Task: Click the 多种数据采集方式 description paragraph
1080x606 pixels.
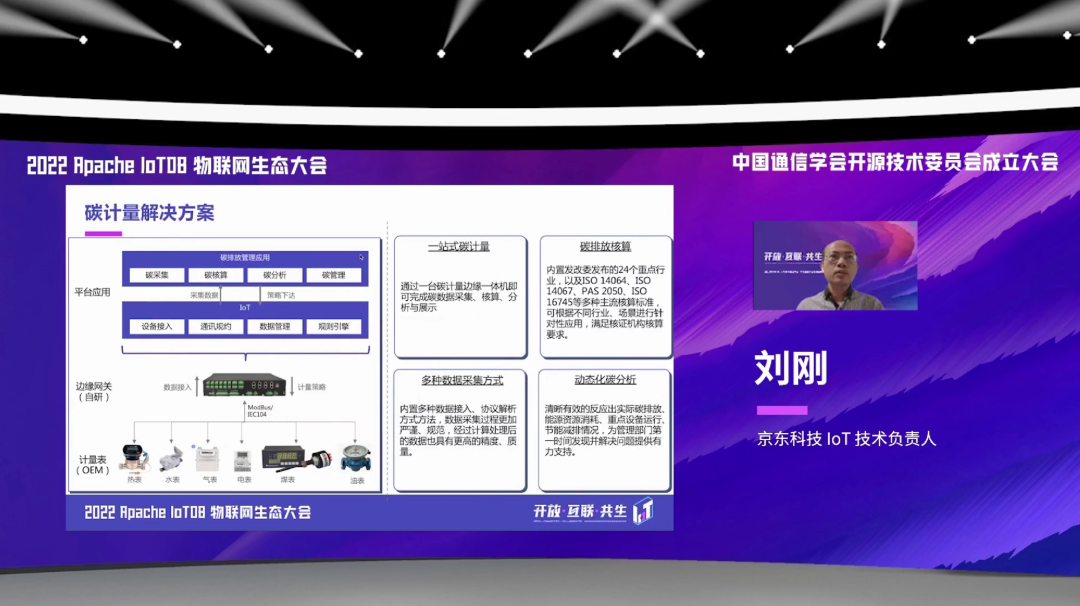Action: point(459,430)
